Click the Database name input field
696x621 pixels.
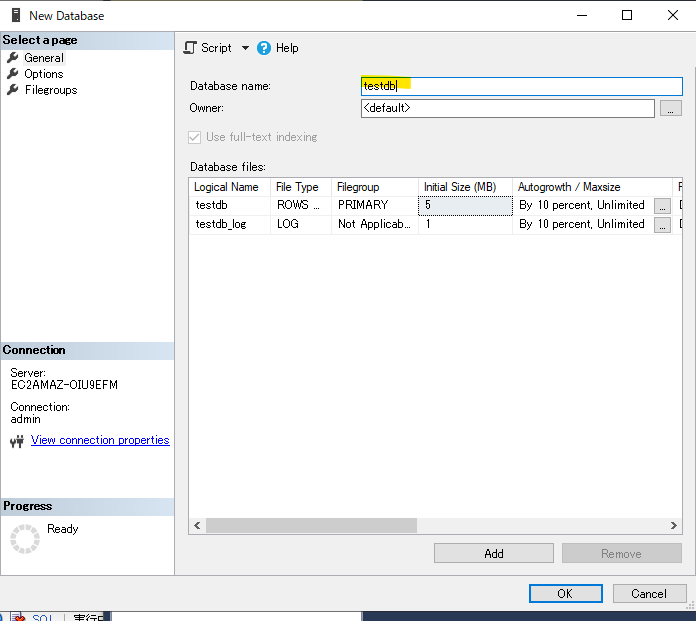pyautogui.click(x=522, y=86)
